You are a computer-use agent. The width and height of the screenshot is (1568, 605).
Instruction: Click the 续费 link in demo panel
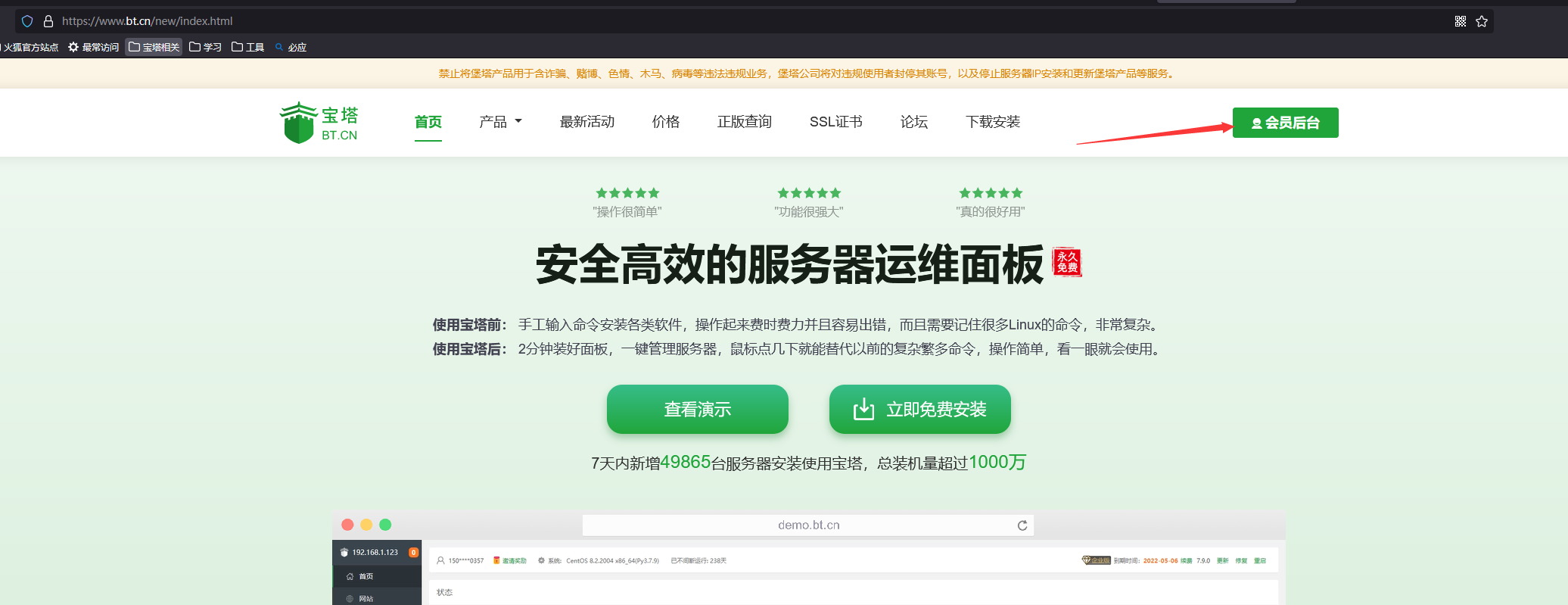(1186, 561)
